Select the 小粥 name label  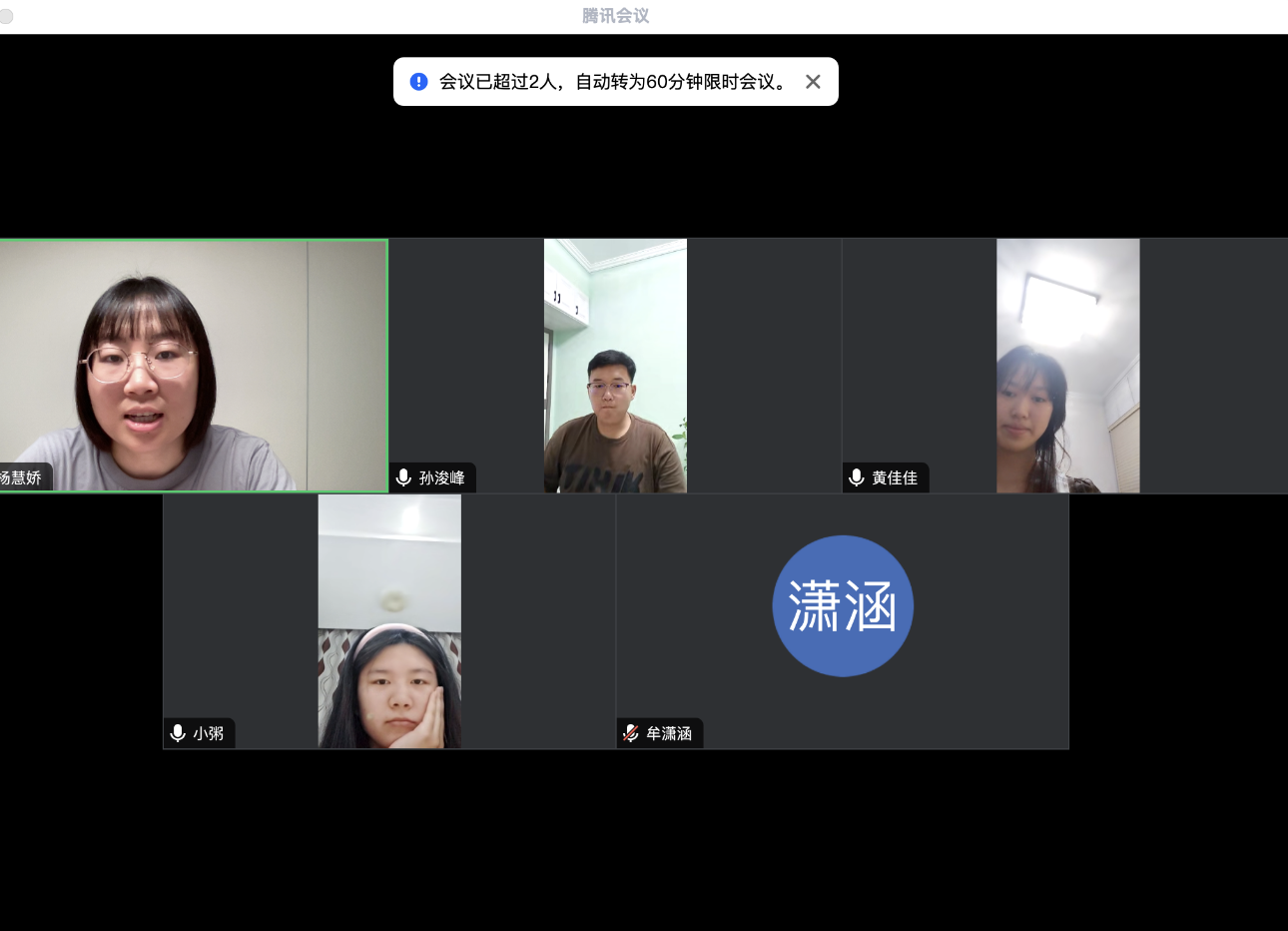tap(209, 733)
